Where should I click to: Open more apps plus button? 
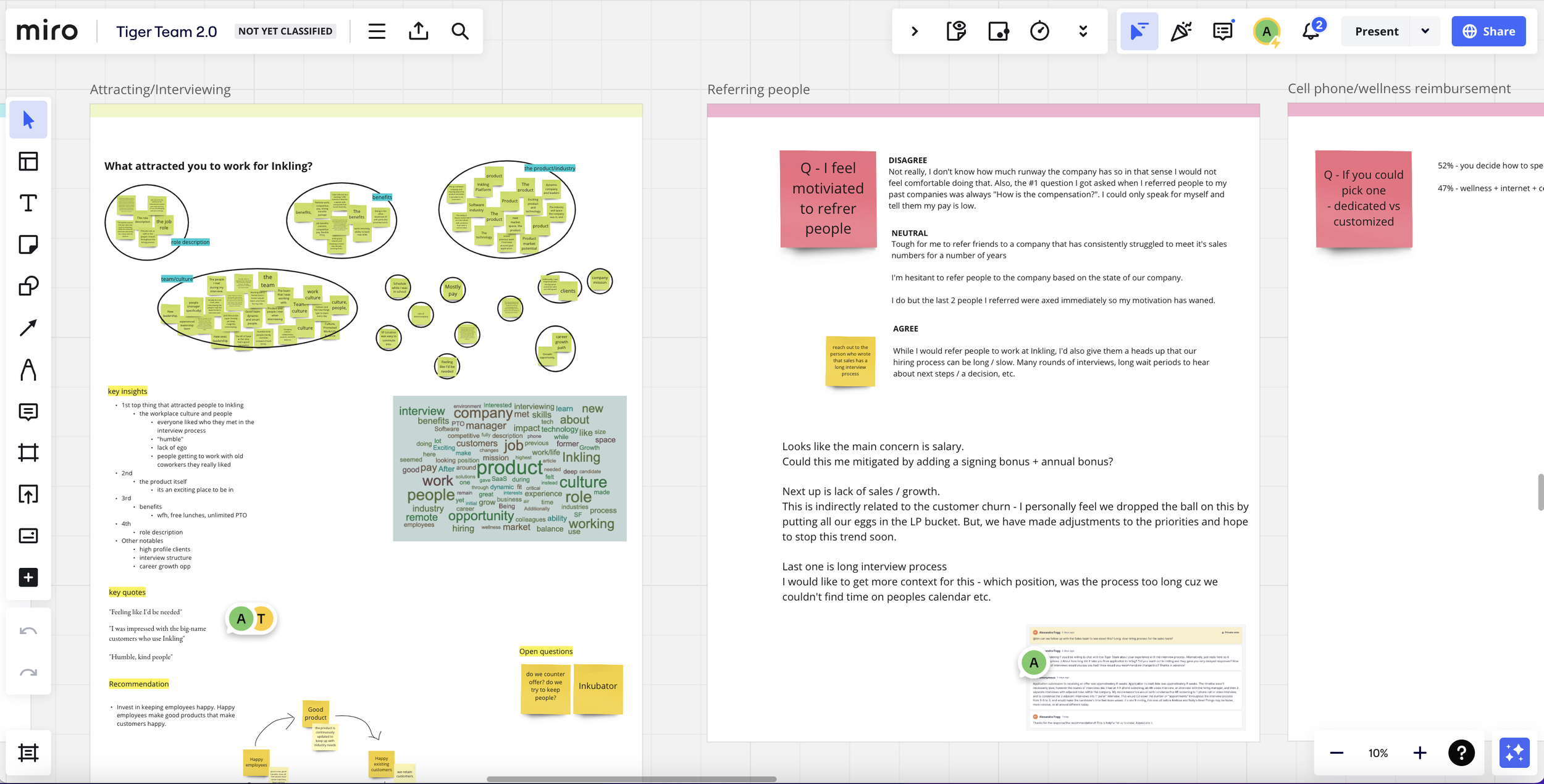click(28, 577)
